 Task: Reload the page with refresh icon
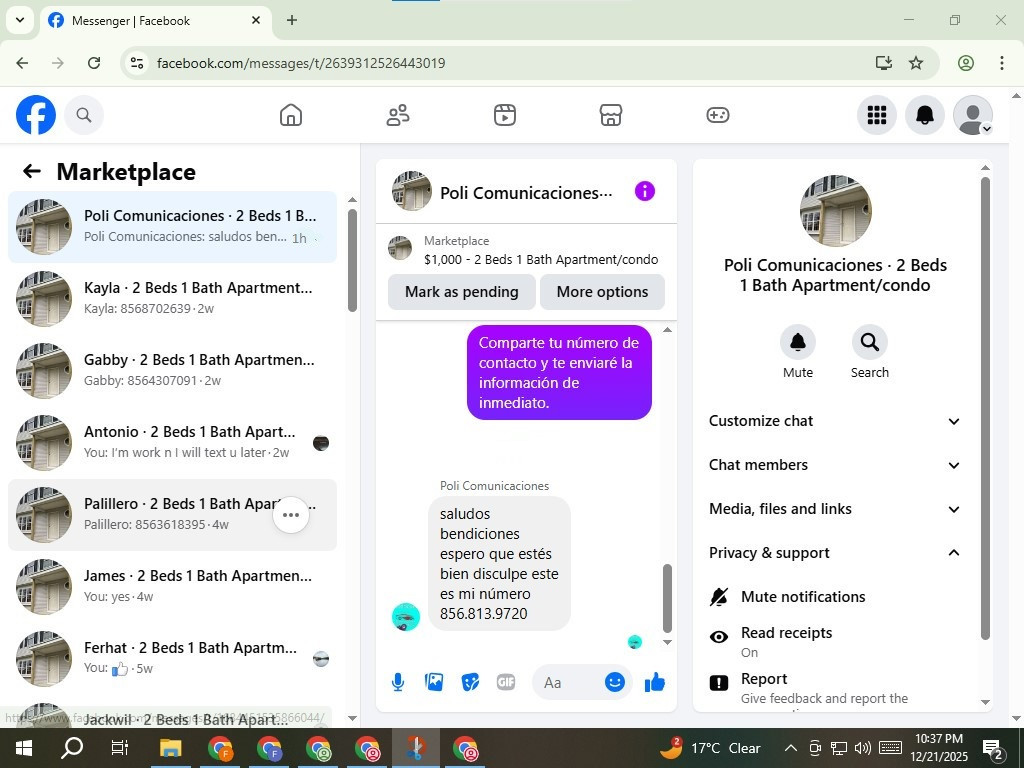(x=94, y=63)
